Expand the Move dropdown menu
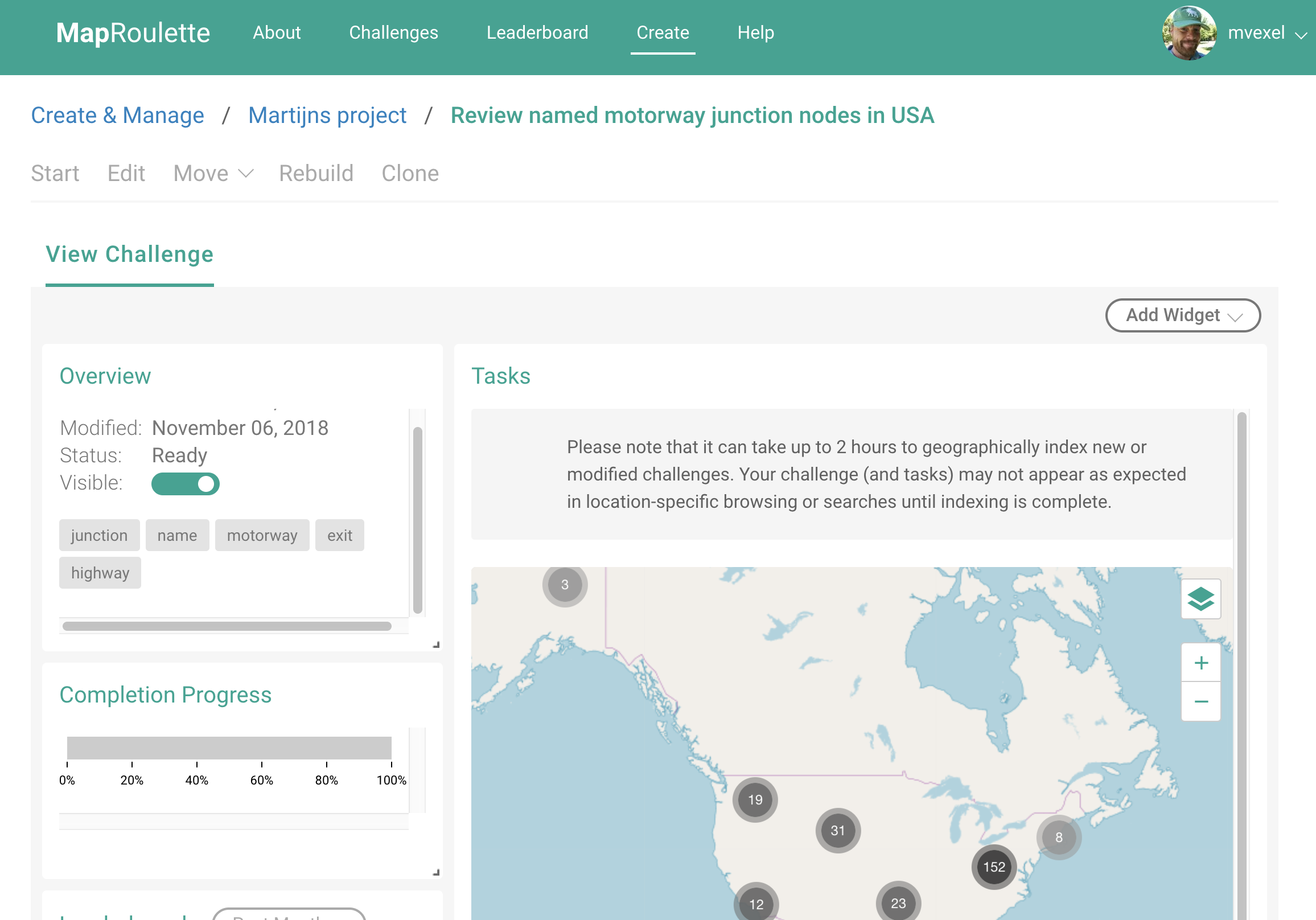Viewport: 1316px width, 920px height. coord(213,173)
